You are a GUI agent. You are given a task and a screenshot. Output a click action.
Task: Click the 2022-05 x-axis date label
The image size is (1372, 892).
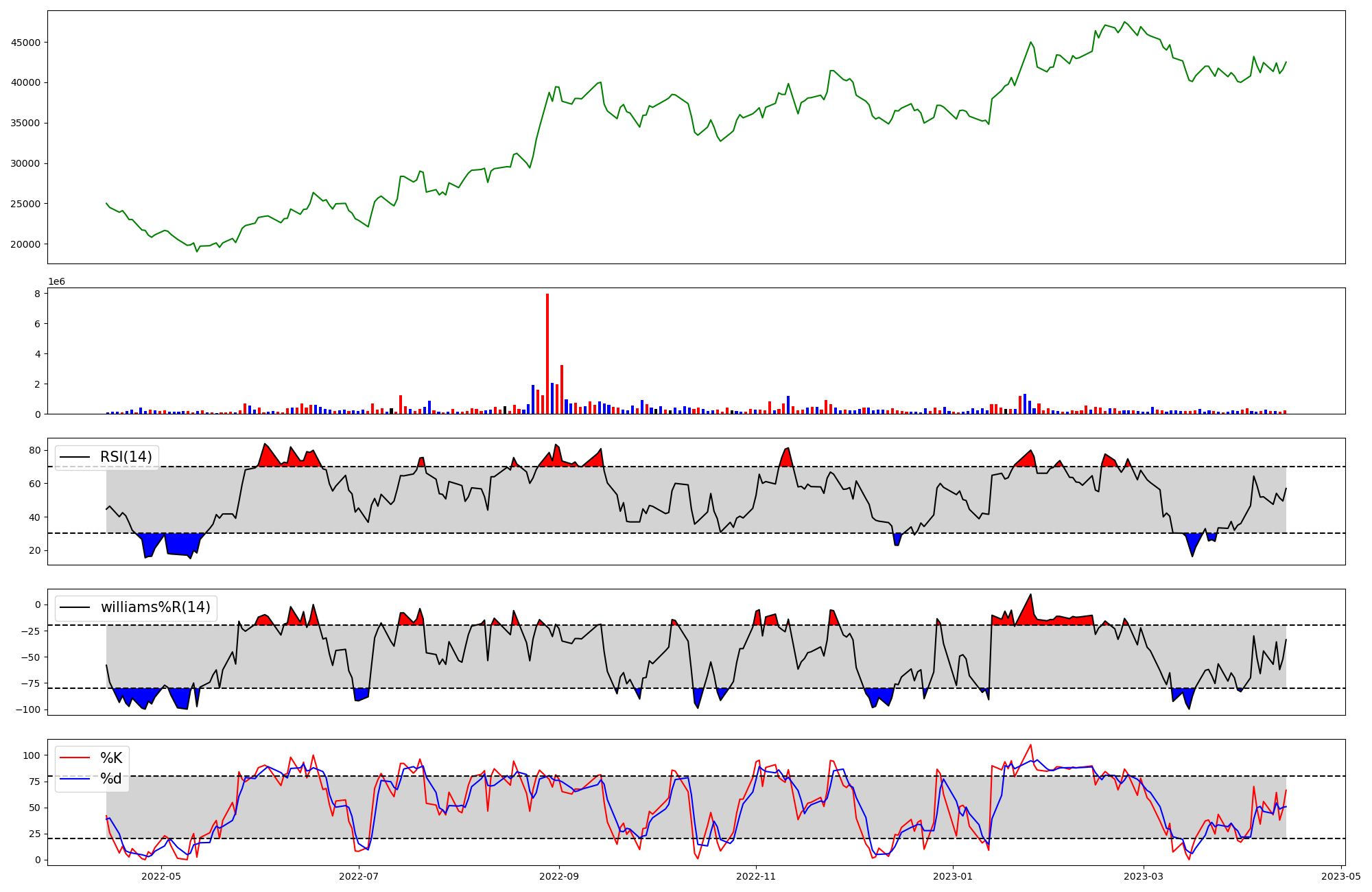(161, 876)
